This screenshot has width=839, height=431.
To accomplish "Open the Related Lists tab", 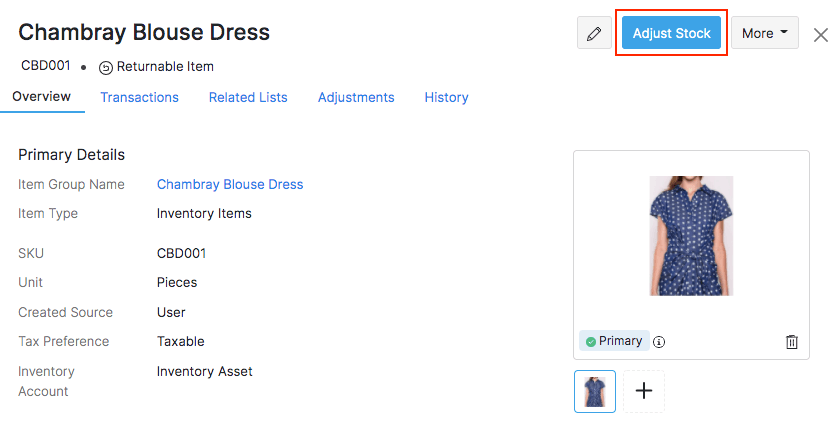I will (248, 97).
